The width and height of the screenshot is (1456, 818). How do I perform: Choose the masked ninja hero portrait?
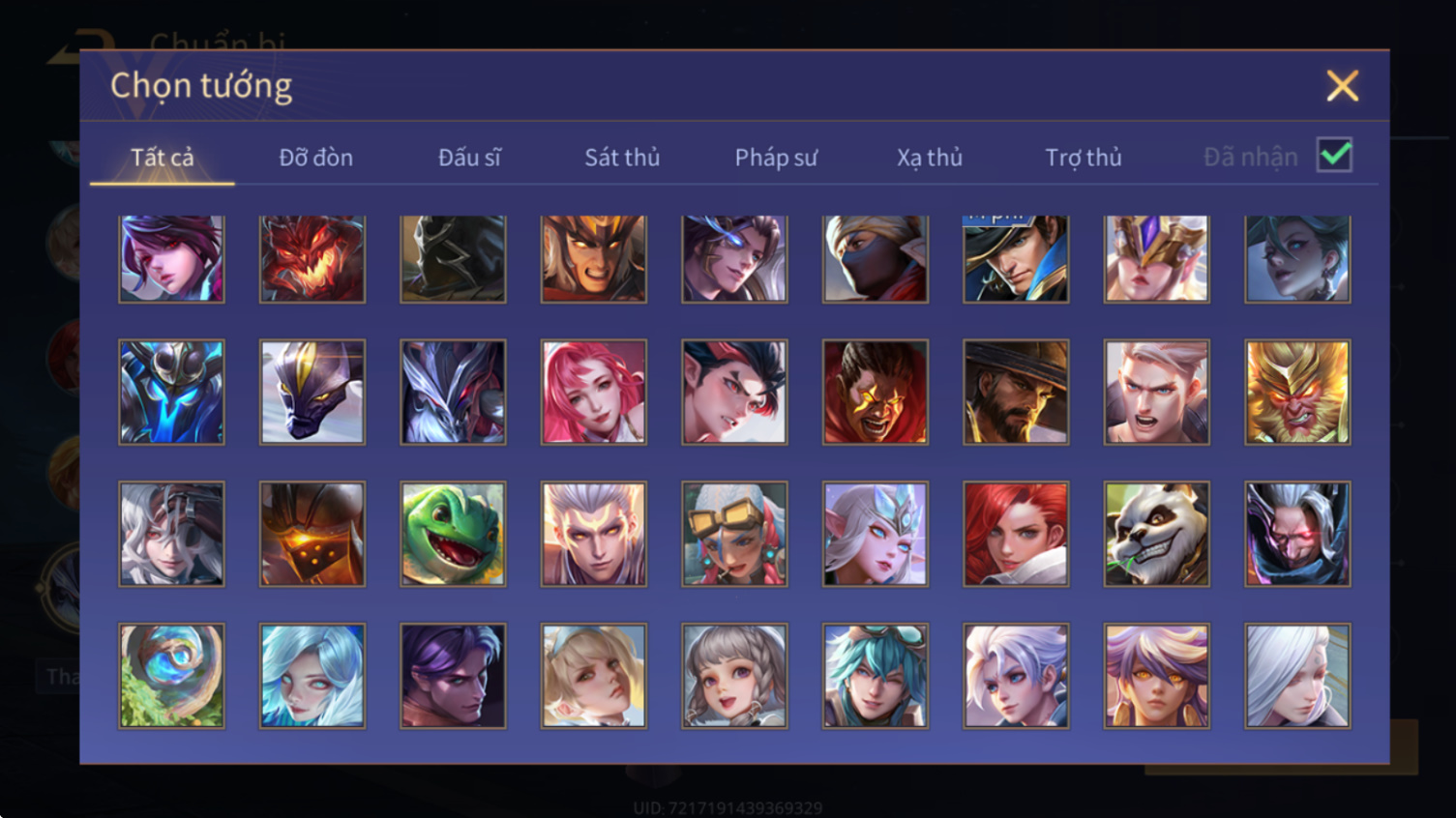click(x=876, y=258)
